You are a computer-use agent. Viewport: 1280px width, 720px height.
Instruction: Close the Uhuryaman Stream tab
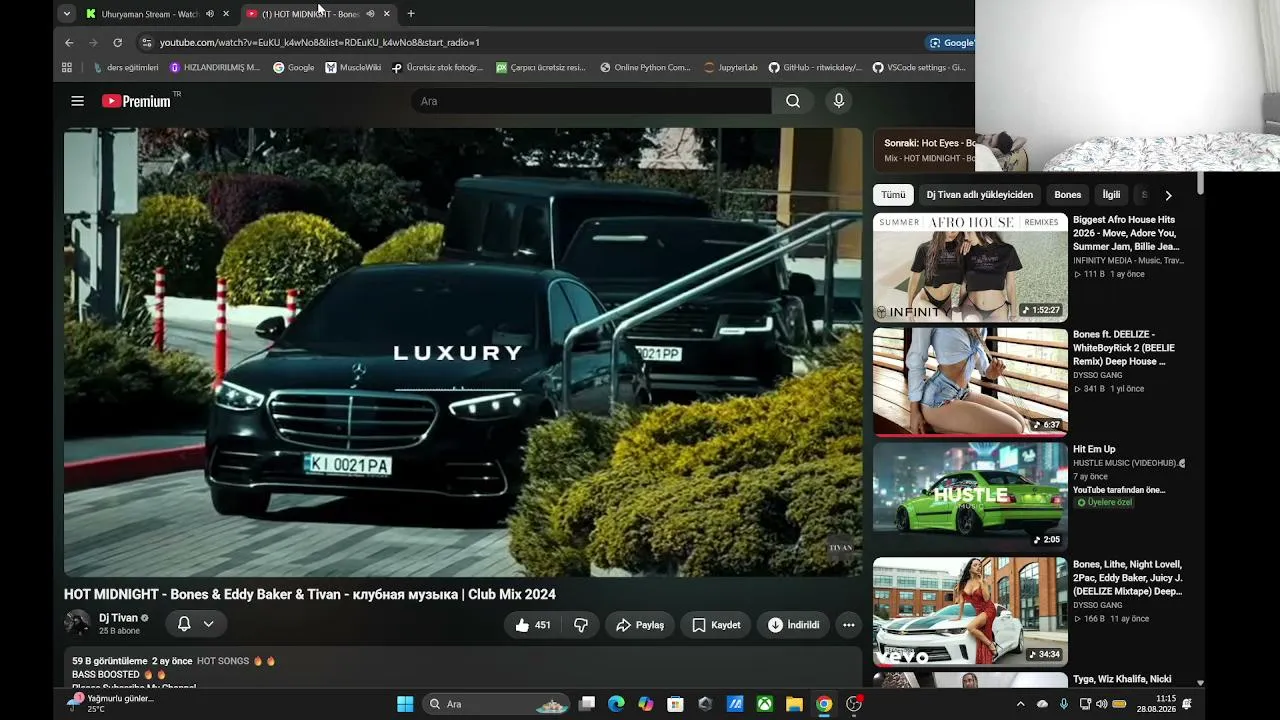(x=226, y=14)
